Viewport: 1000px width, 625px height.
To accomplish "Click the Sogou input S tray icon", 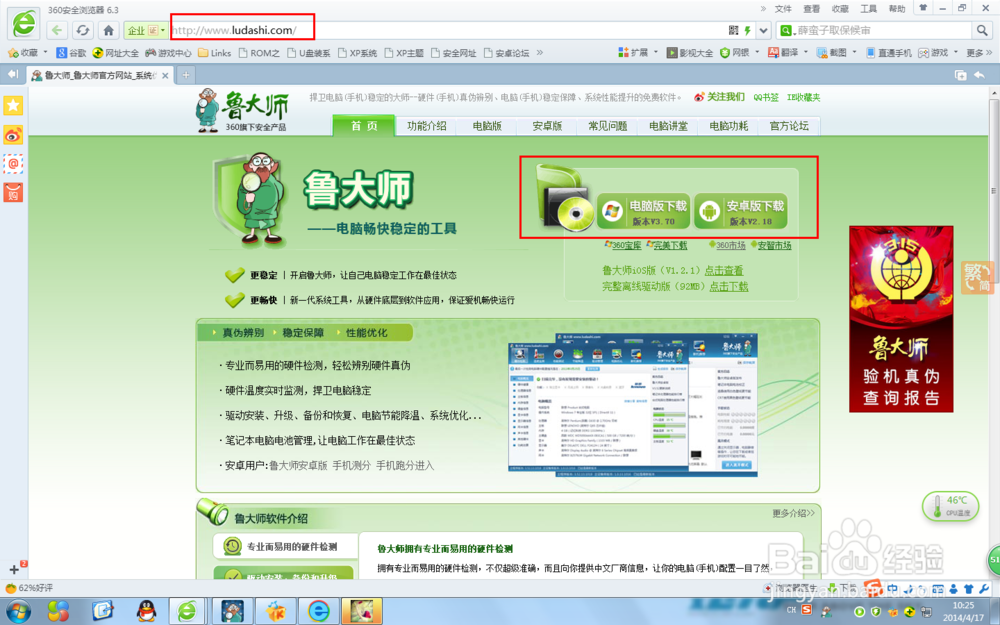I will (x=807, y=610).
